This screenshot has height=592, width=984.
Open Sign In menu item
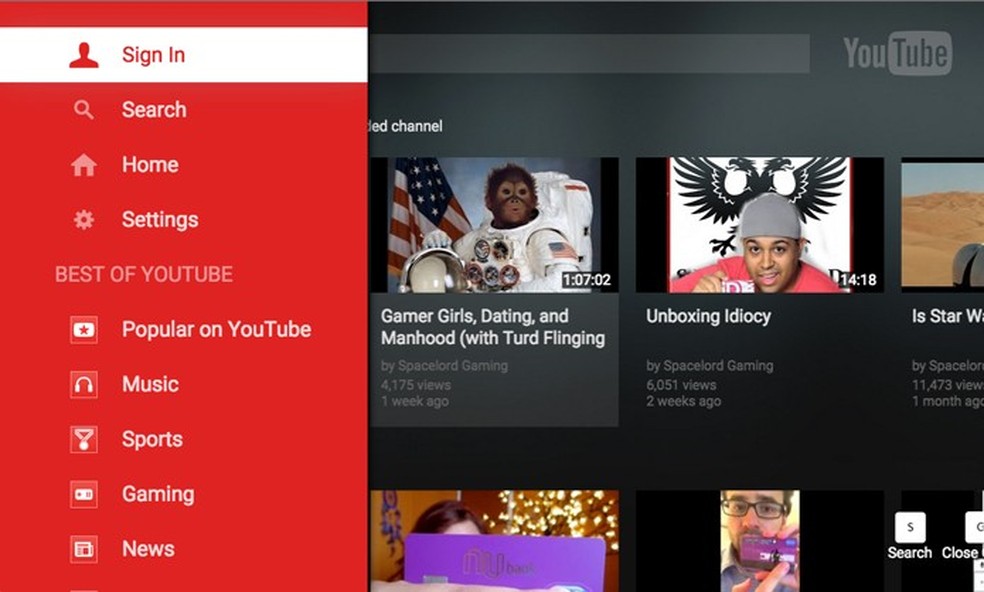[184, 55]
